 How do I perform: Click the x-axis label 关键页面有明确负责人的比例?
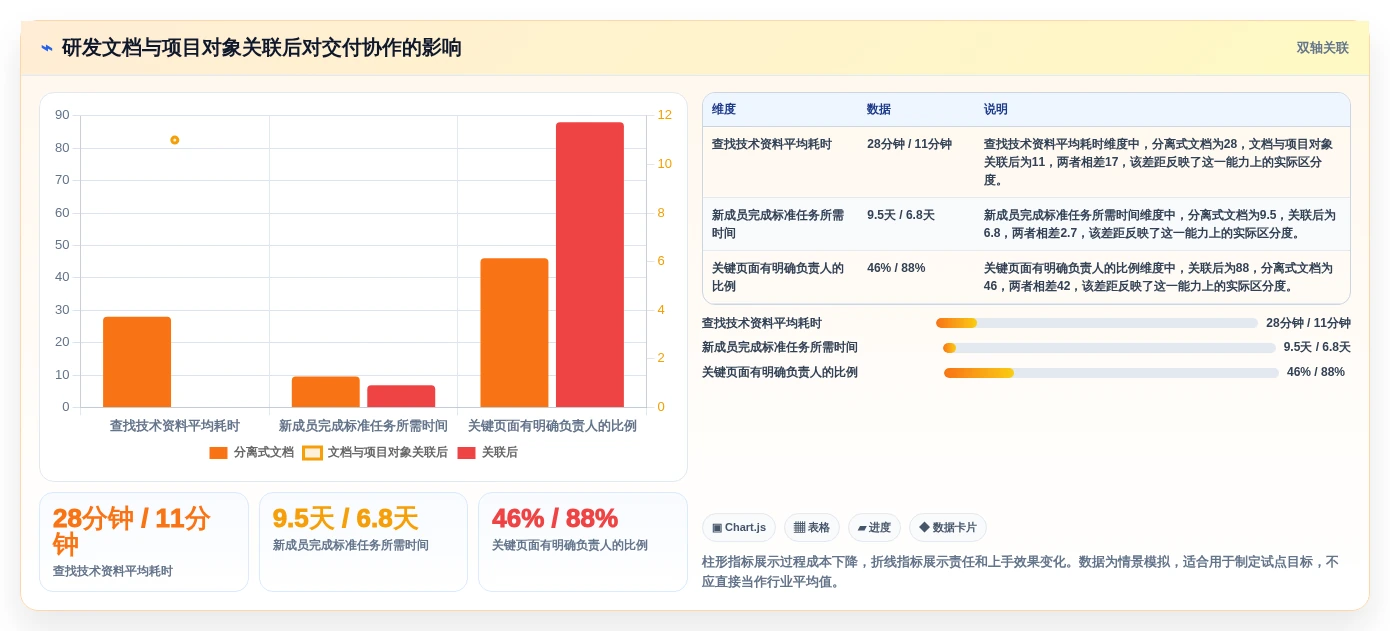click(x=552, y=426)
